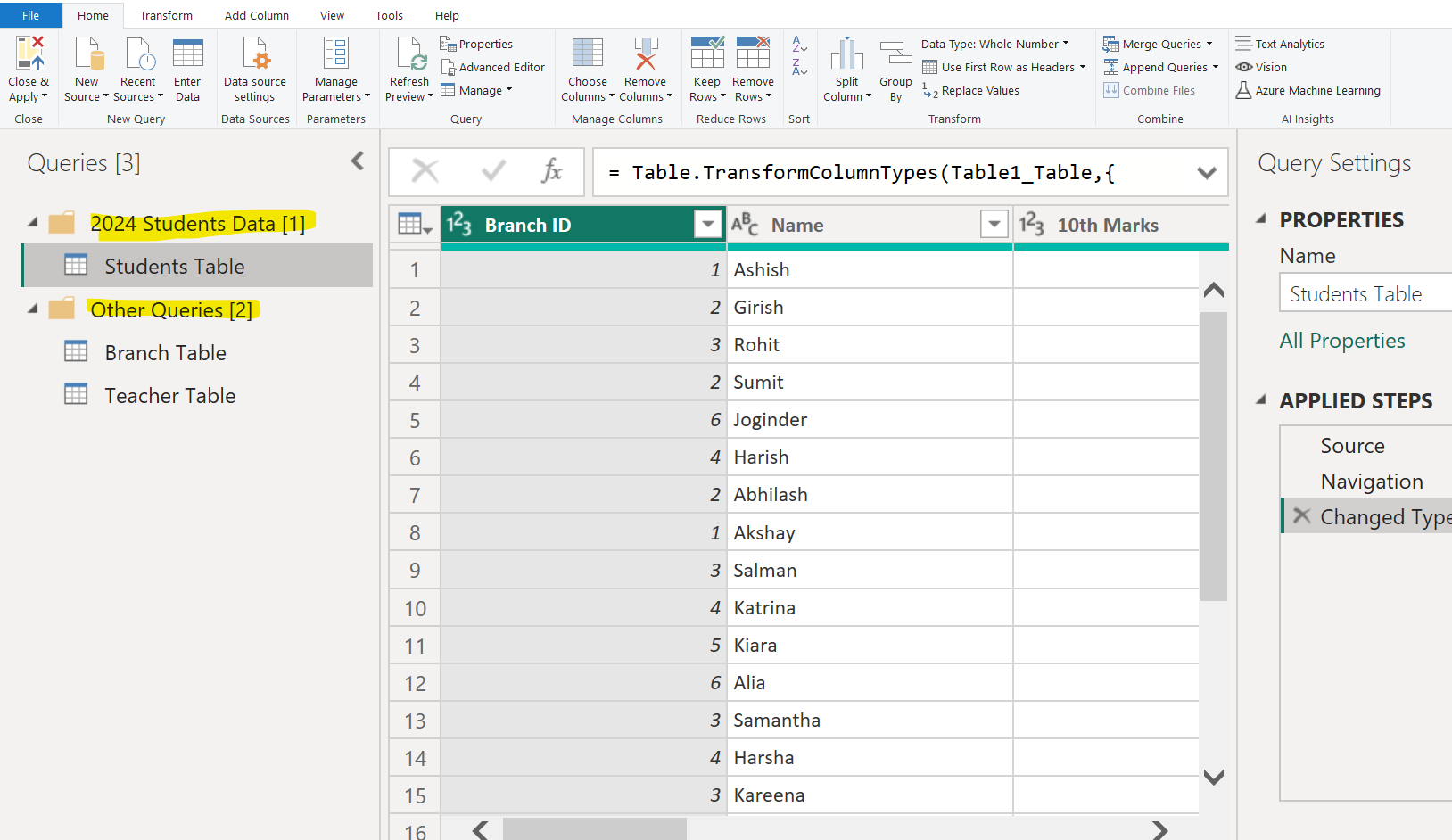Edit the query name field showing Students Table
This screenshot has height=840, width=1452.
tap(1363, 292)
